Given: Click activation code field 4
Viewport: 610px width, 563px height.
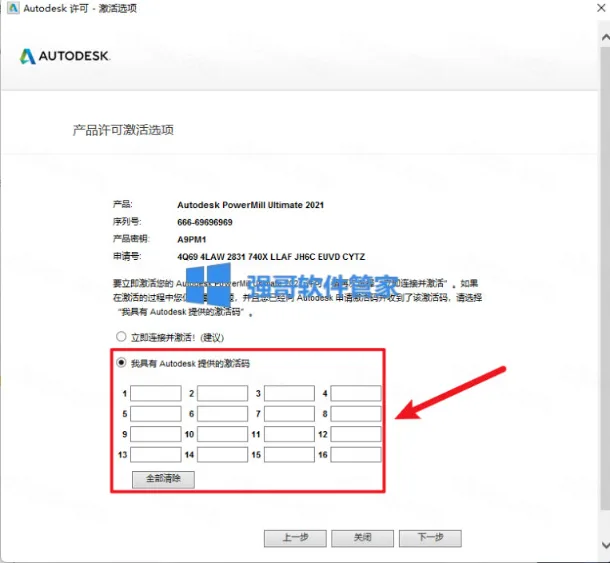Looking at the screenshot, I should click(356, 393).
